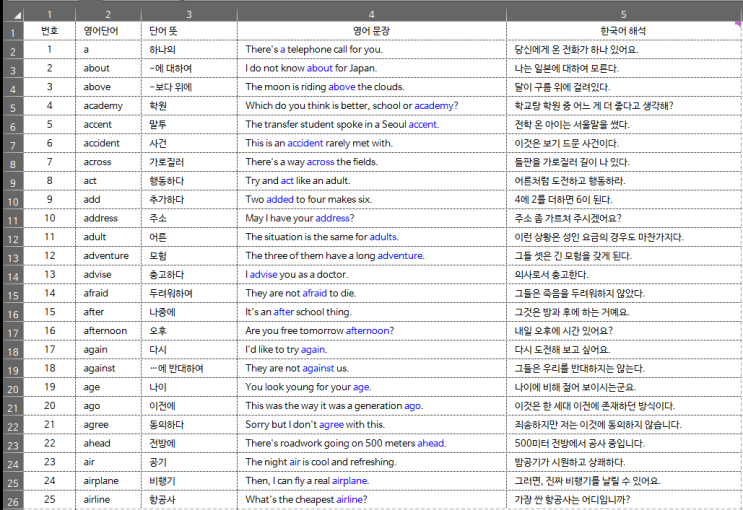Select the word cell 'academy'
Image resolution: width=743 pixels, height=510 pixels.
pos(108,106)
